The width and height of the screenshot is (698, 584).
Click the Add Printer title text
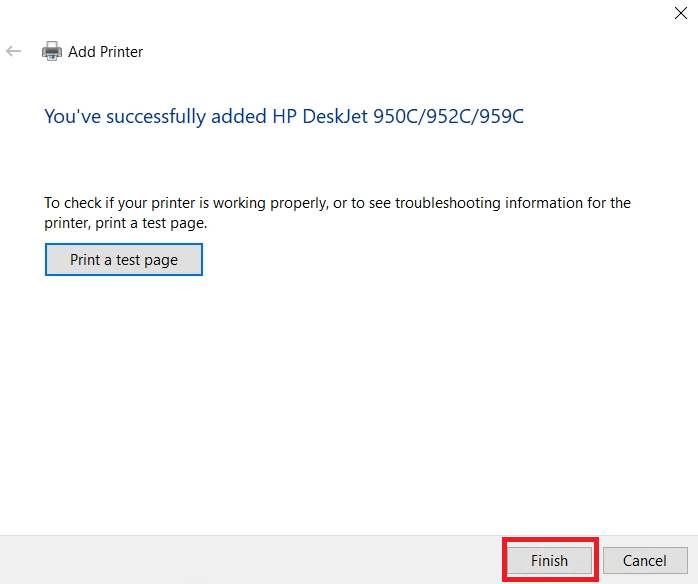pos(106,52)
